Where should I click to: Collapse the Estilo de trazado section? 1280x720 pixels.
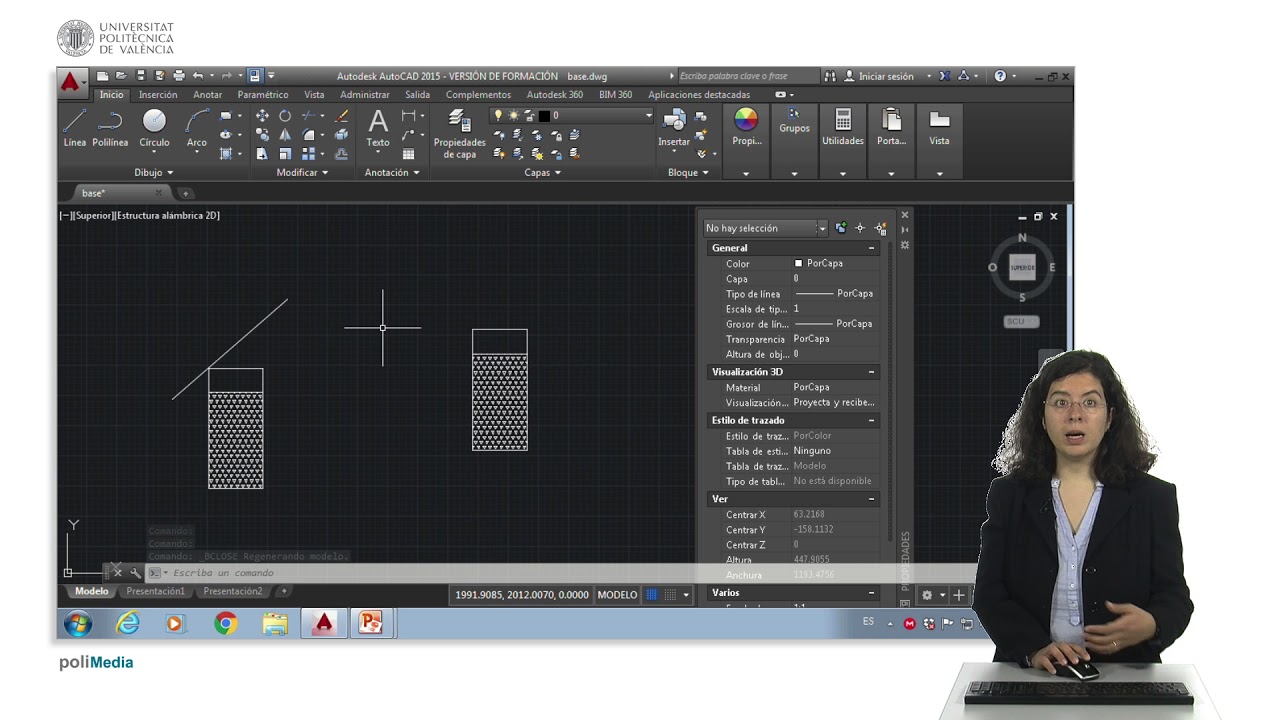tap(871, 420)
